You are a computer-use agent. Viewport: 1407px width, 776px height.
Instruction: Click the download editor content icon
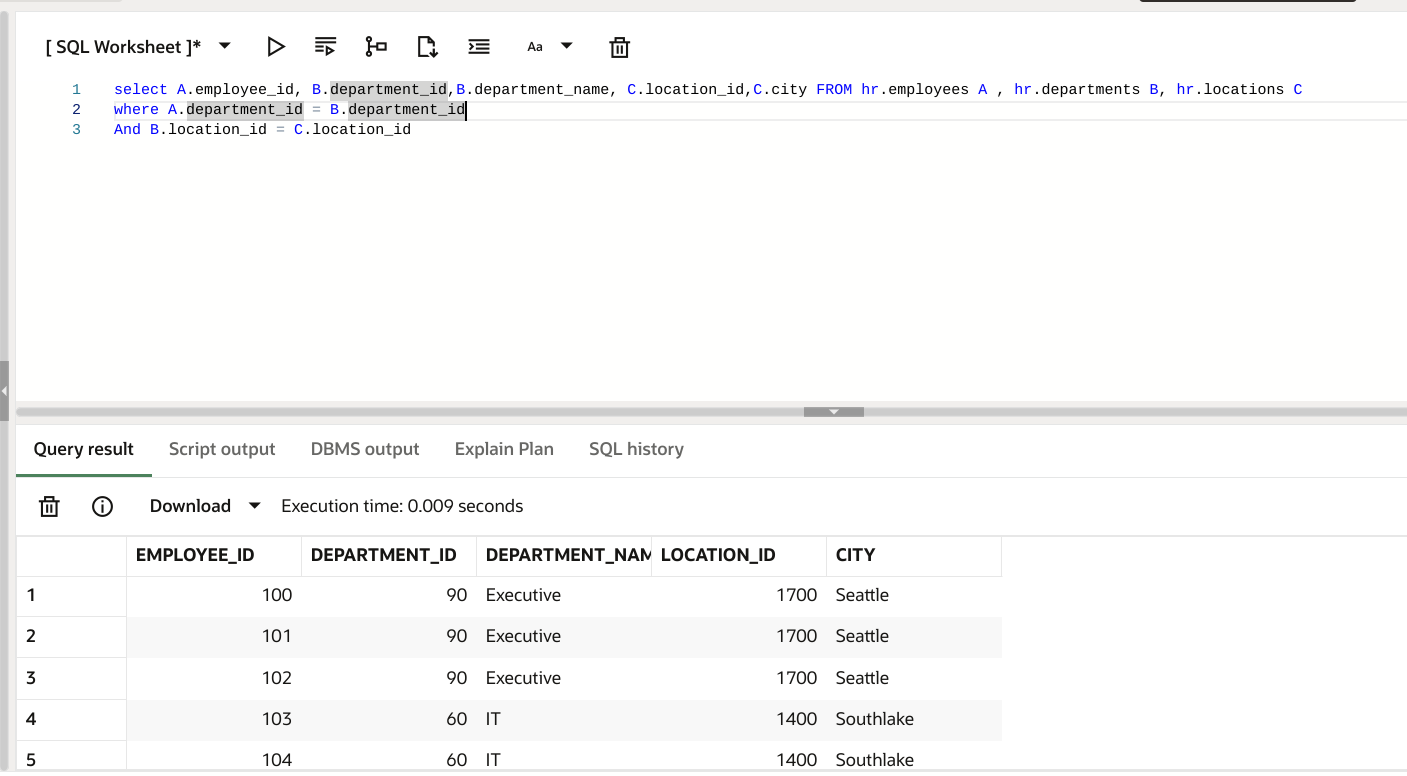click(427, 46)
